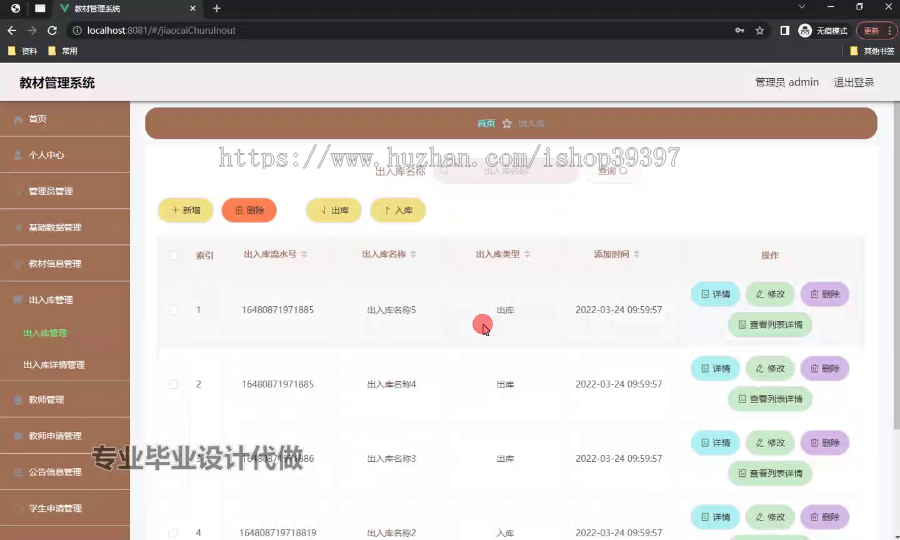Screen dimensions: 900x540
Task: Check the row 4 checkbox
Action: [x=173, y=533]
